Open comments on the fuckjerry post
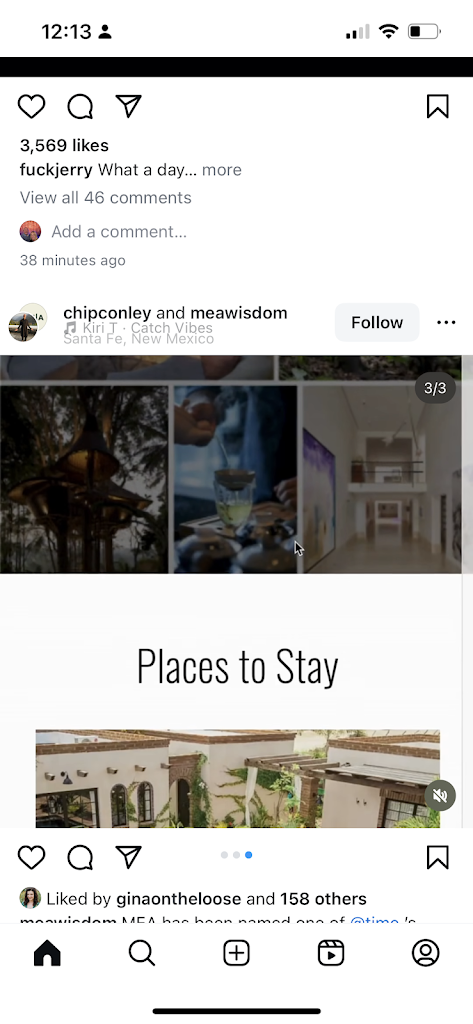 click(80, 106)
